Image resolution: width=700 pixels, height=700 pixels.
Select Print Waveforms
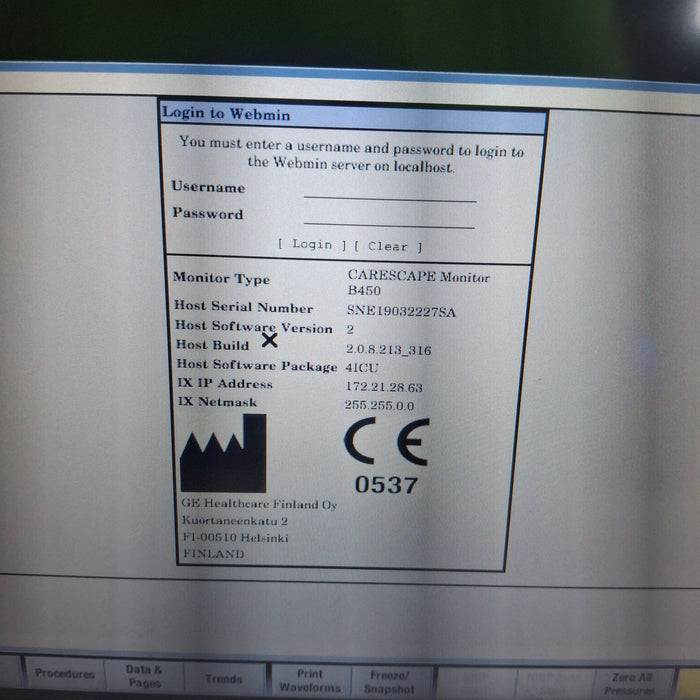pyautogui.click(x=310, y=681)
